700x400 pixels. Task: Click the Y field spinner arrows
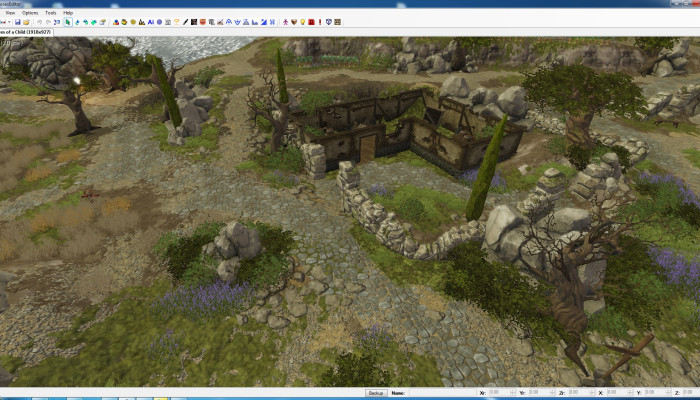668,392
